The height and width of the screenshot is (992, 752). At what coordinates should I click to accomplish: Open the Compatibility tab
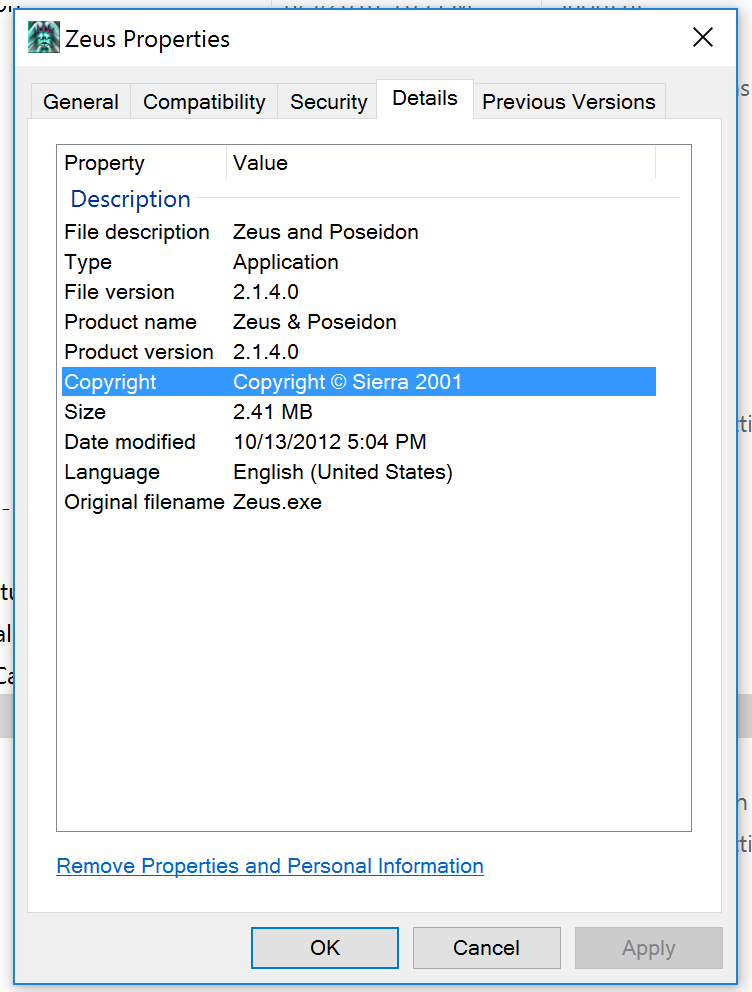[204, 101]
